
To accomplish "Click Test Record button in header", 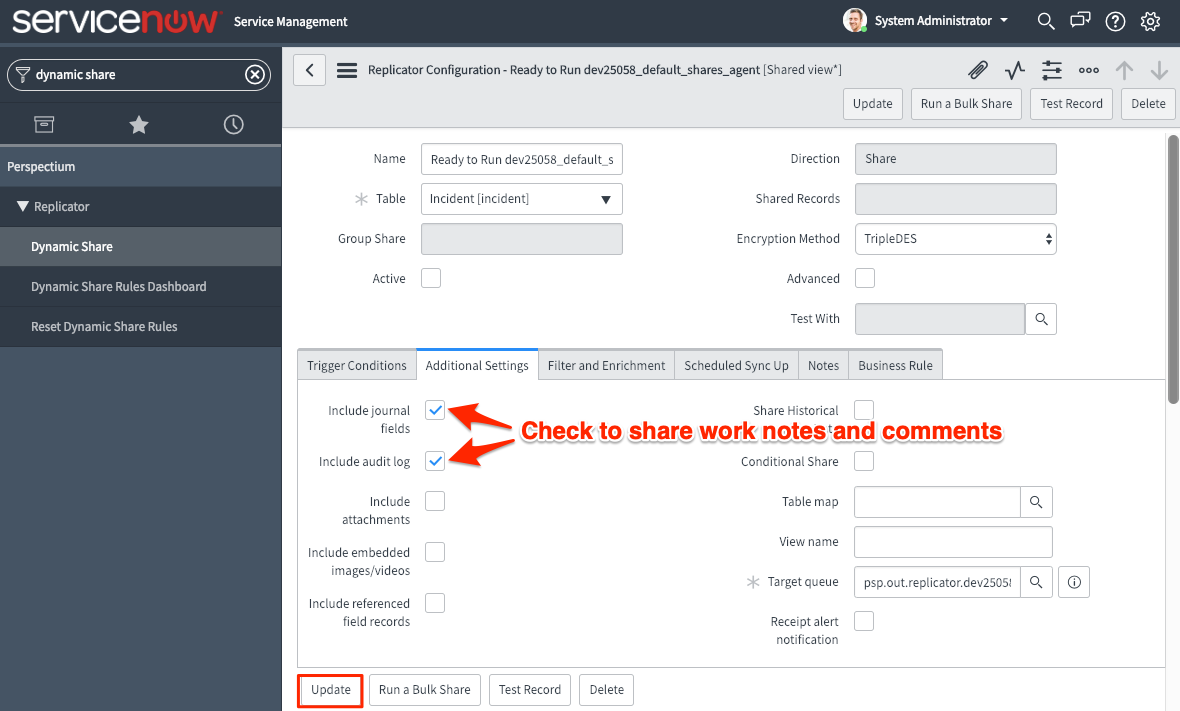I will 1072,104.
